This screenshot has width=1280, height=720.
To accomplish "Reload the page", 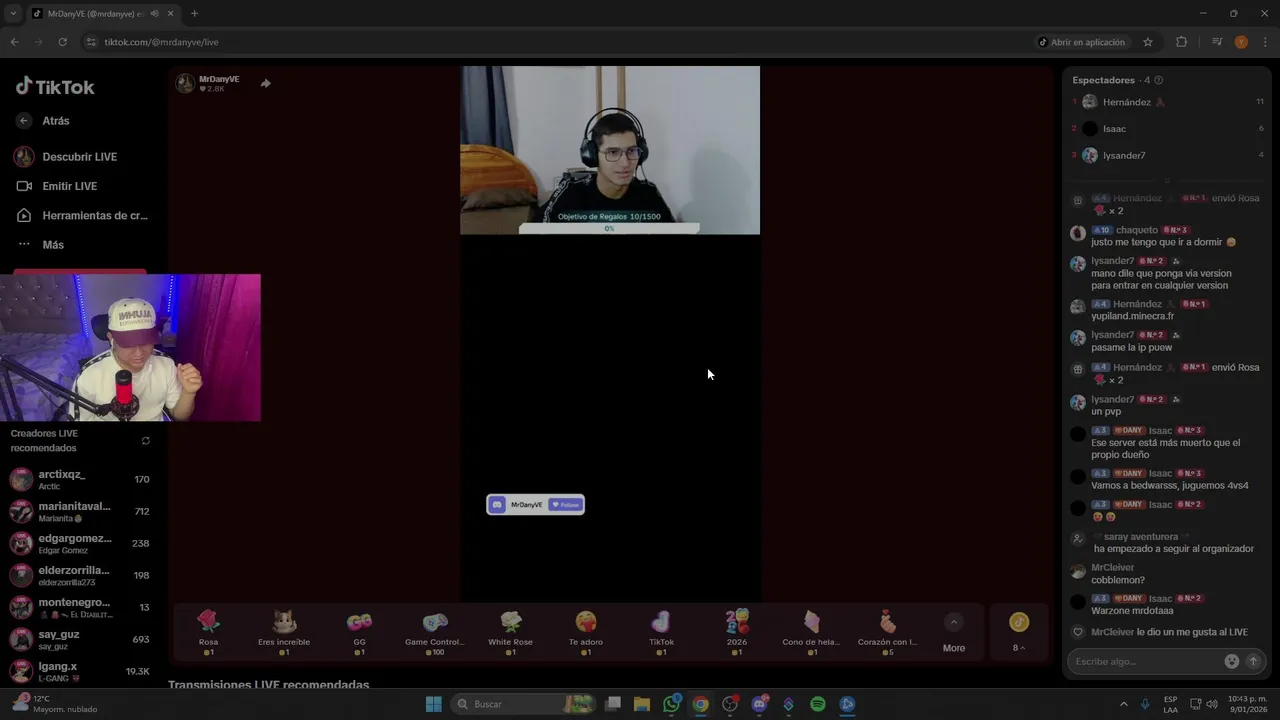I will (62, 42).
